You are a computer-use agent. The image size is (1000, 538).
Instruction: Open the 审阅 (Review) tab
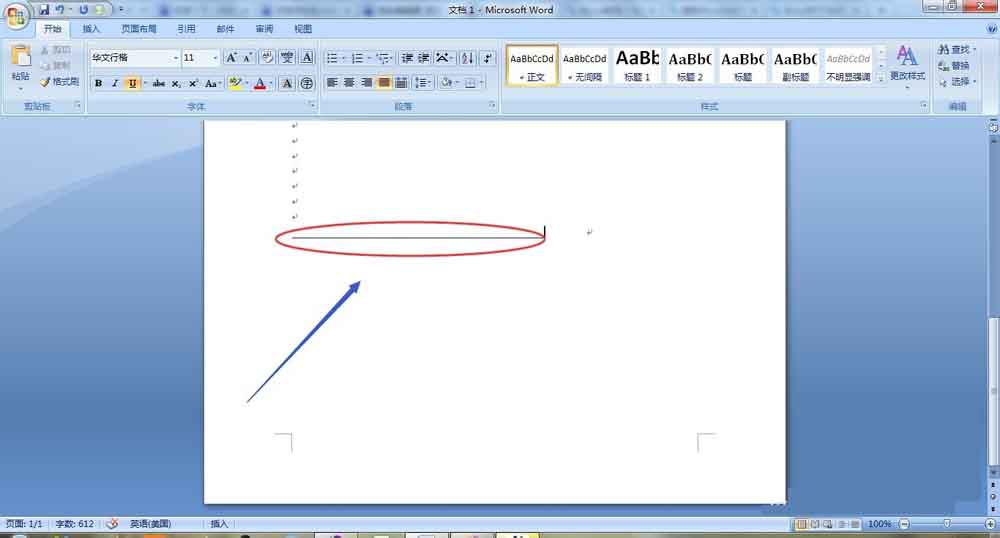coord(264,29)
